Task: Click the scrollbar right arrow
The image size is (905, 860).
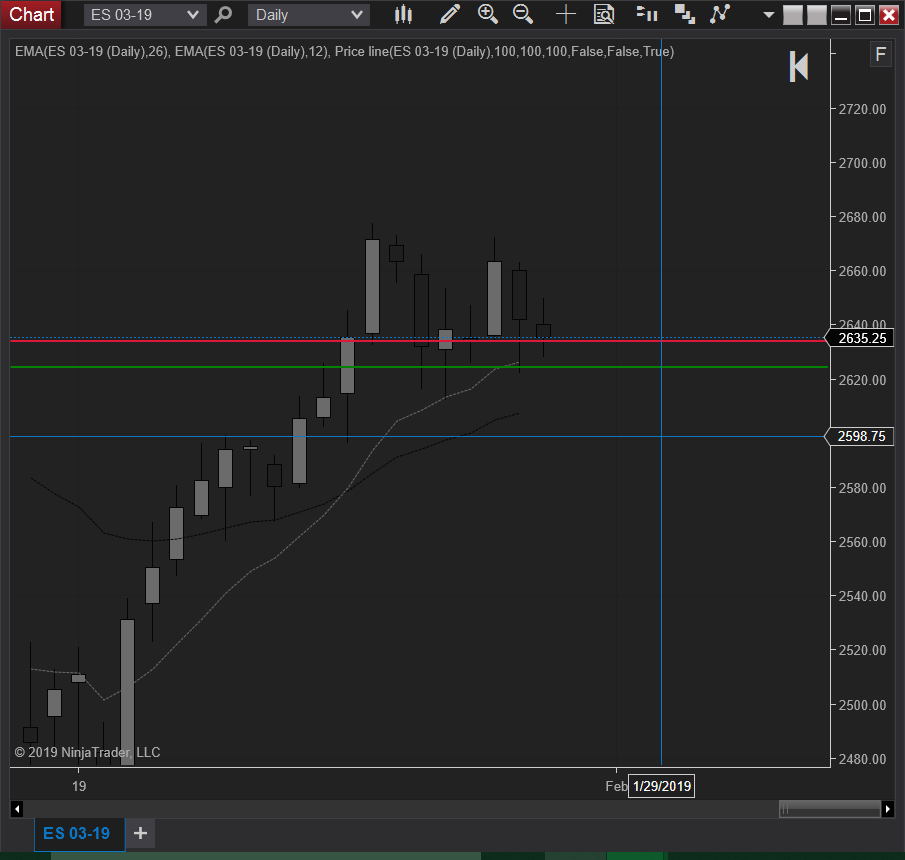Action: (888, 809)
